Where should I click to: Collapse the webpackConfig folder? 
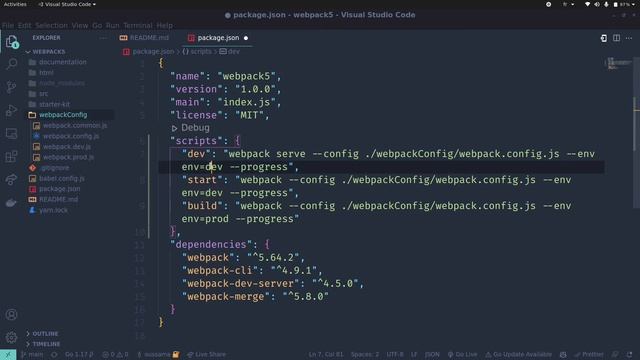58,115
